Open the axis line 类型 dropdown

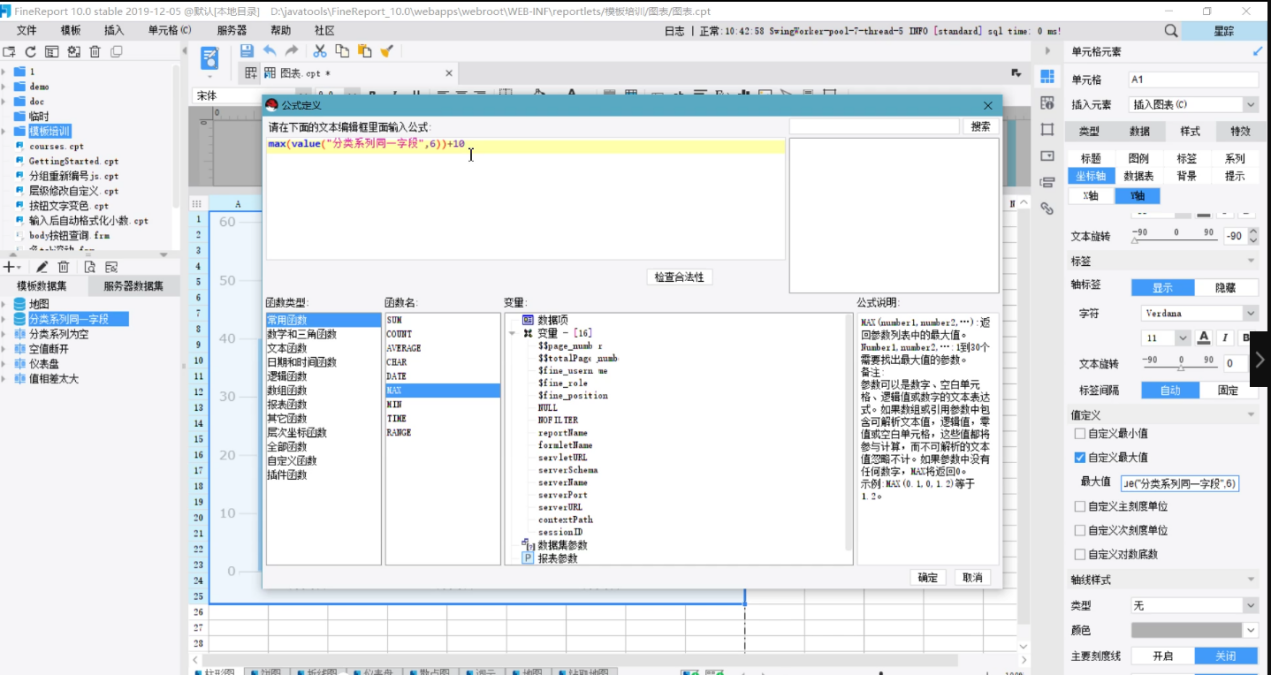tap(1250, 605)
